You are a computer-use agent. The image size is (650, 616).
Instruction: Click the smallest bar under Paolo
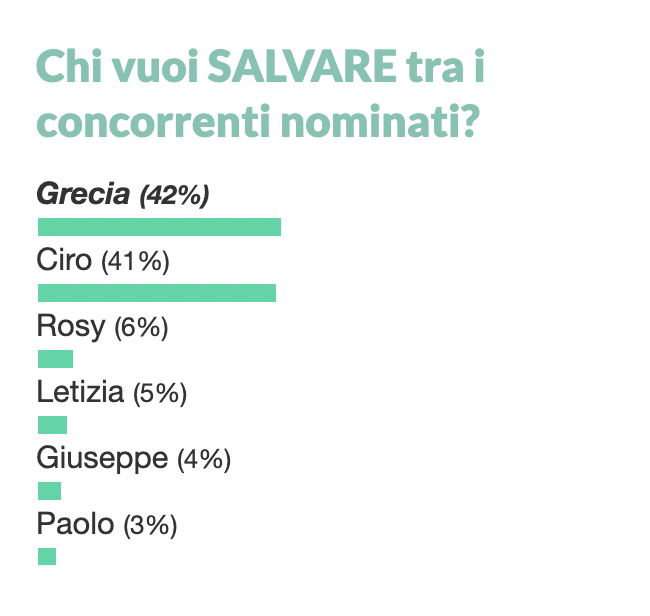pyautogui.click(x=47, y=556)
